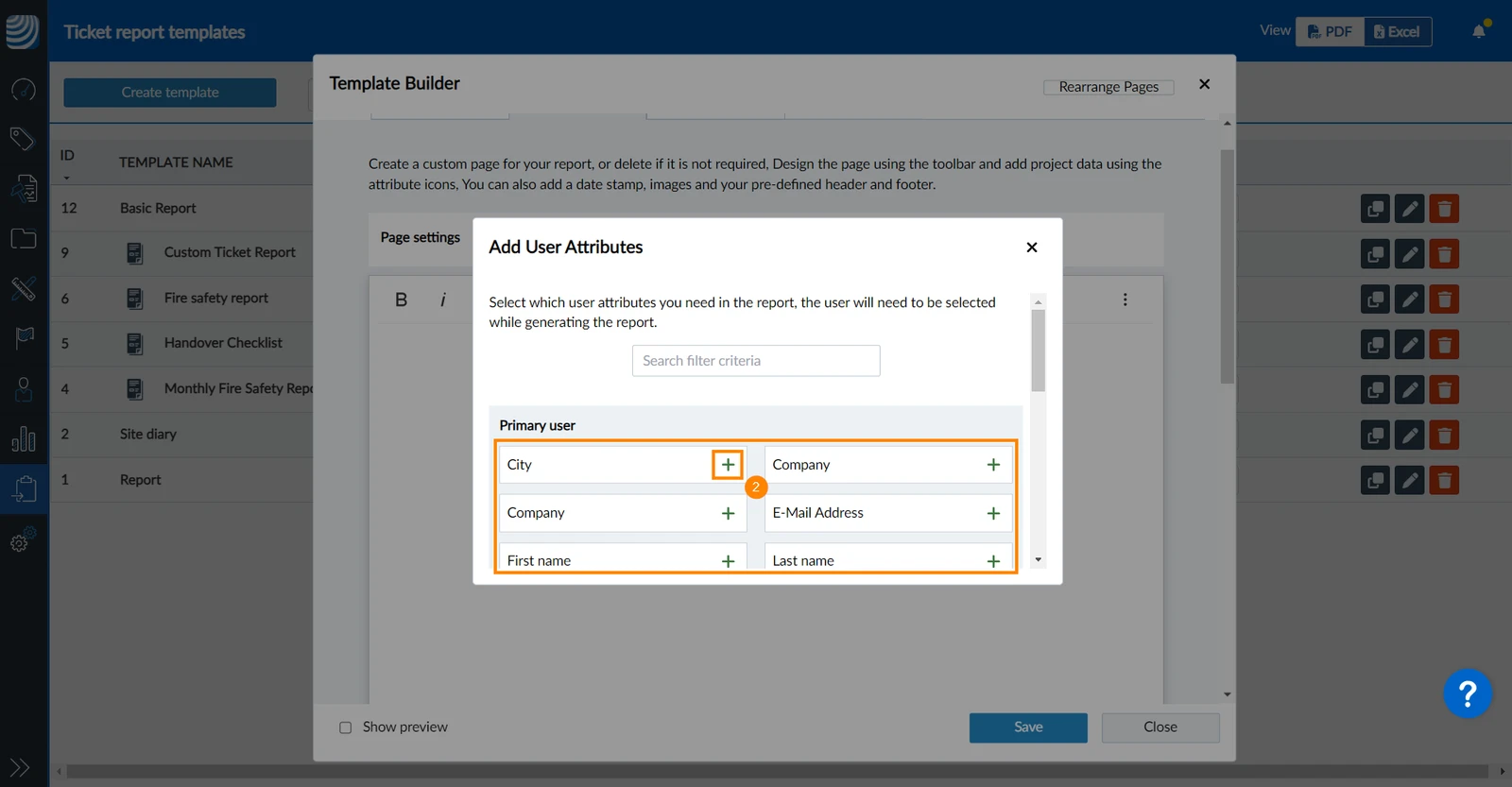
Task: Click the Rearrange Pages button
Action: click(1108, 87)
